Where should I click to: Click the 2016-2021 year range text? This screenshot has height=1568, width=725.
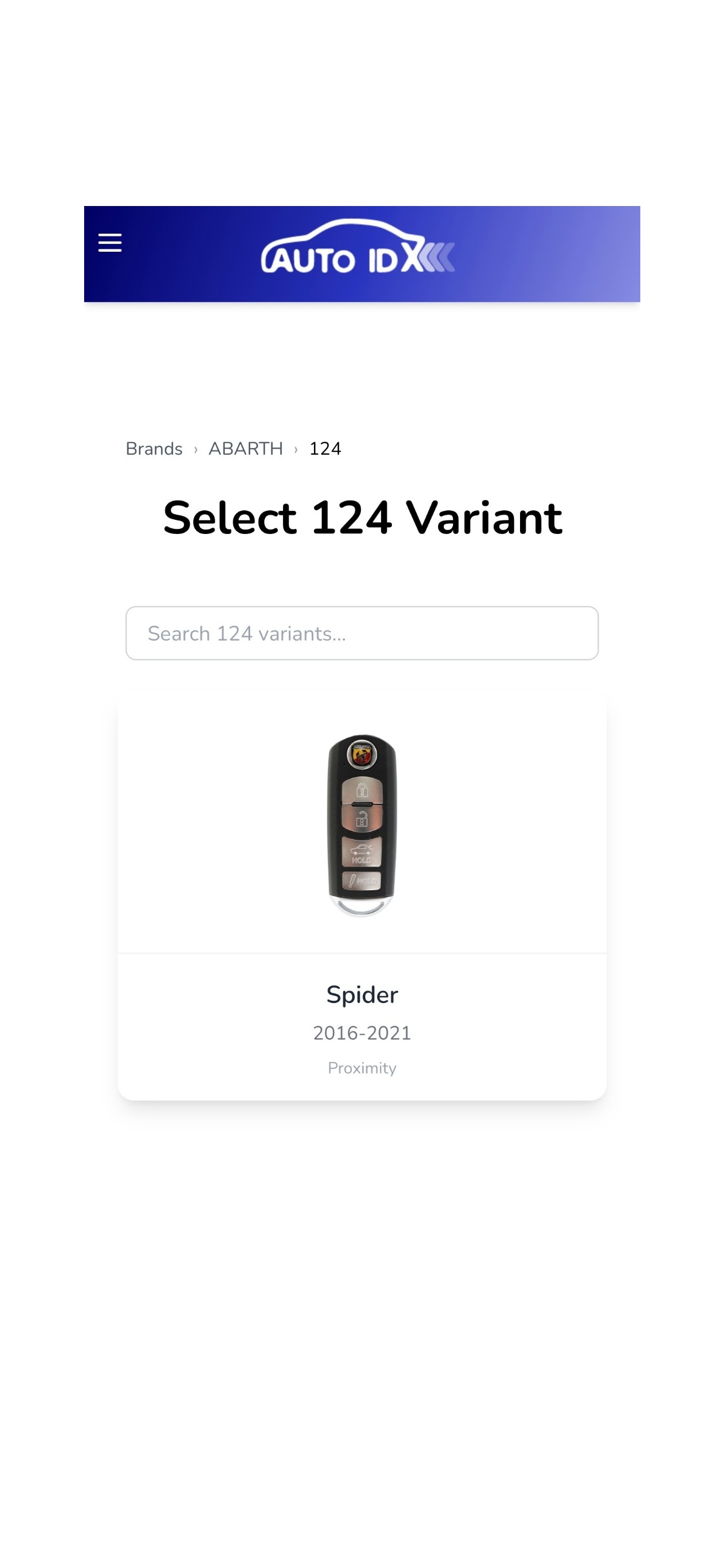362,1033
